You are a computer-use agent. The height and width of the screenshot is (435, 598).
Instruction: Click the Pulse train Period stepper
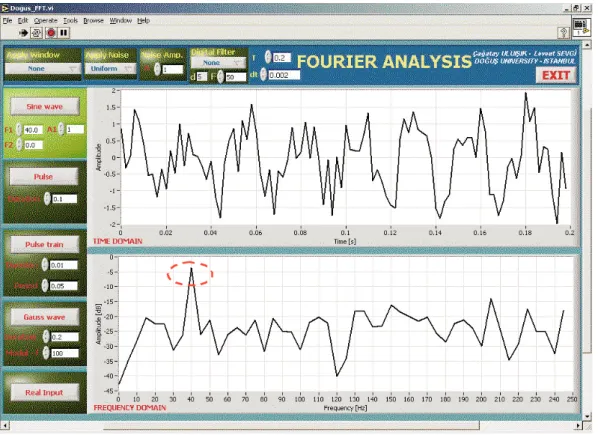[45, 285]
